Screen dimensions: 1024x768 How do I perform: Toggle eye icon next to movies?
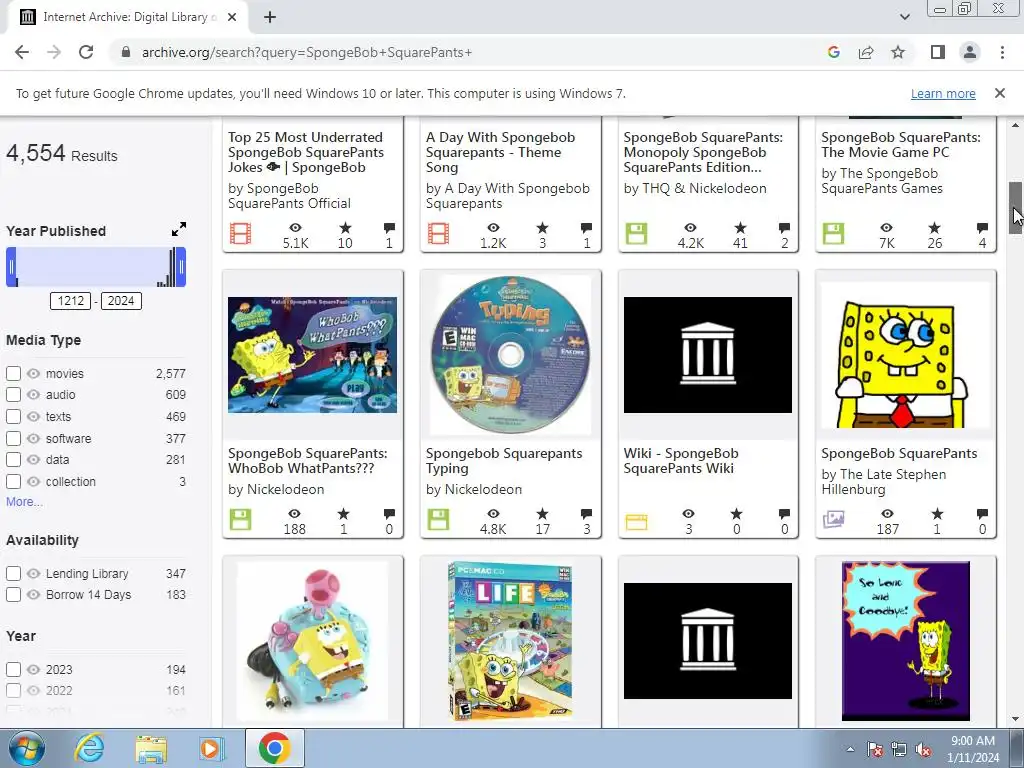tap(33, 374)
